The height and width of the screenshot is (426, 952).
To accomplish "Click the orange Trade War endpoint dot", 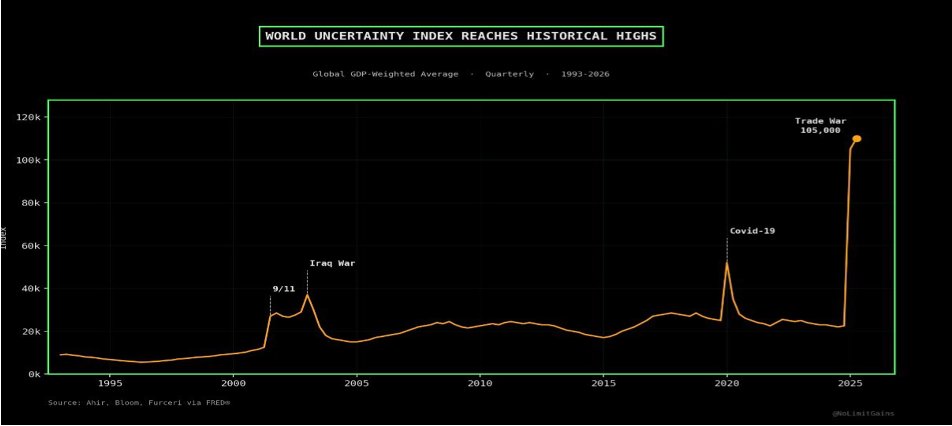I will tap(857, 139).
